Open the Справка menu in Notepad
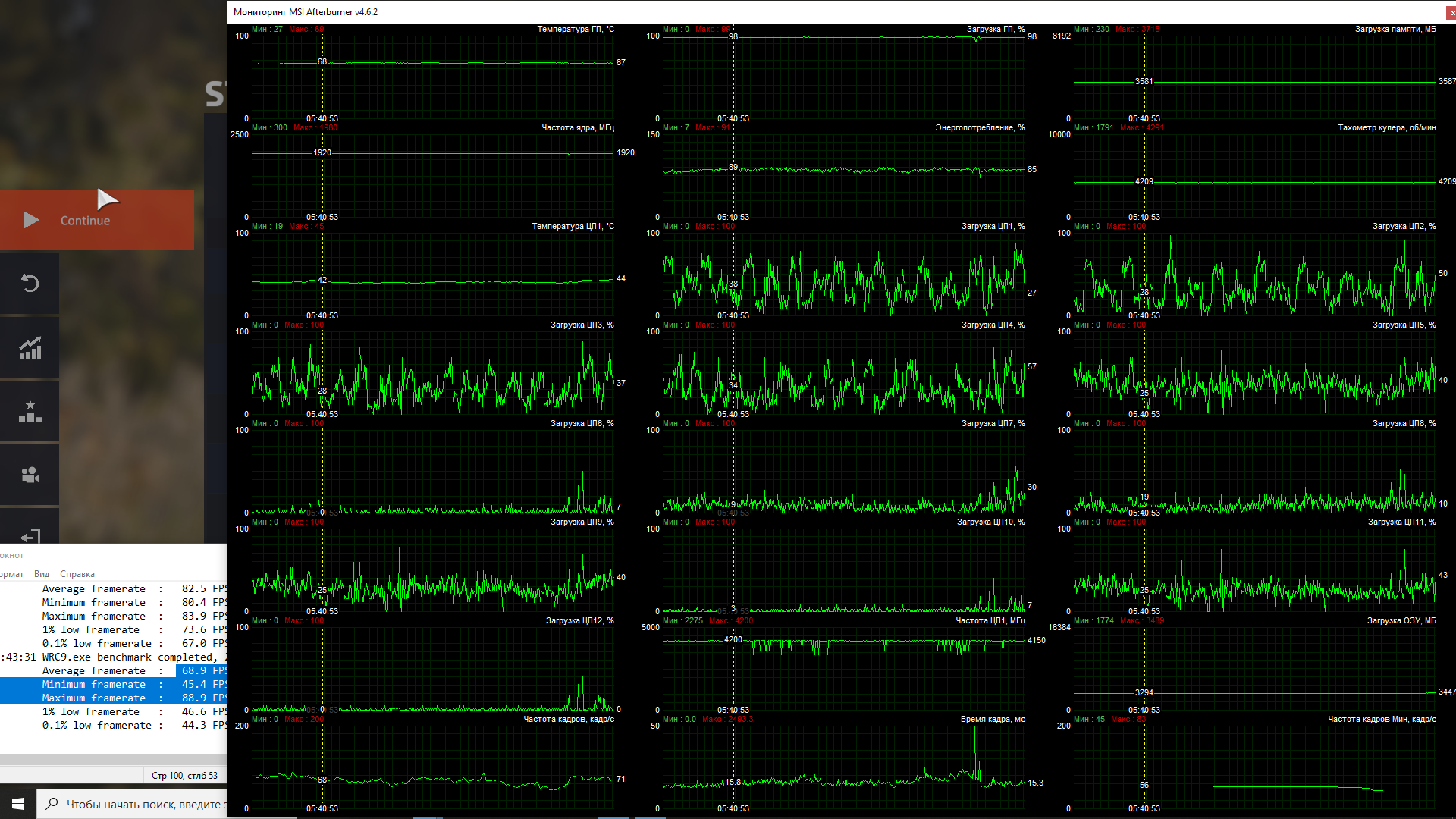The height and width of the screenshot is (819, 1456). tap(77, 574)
